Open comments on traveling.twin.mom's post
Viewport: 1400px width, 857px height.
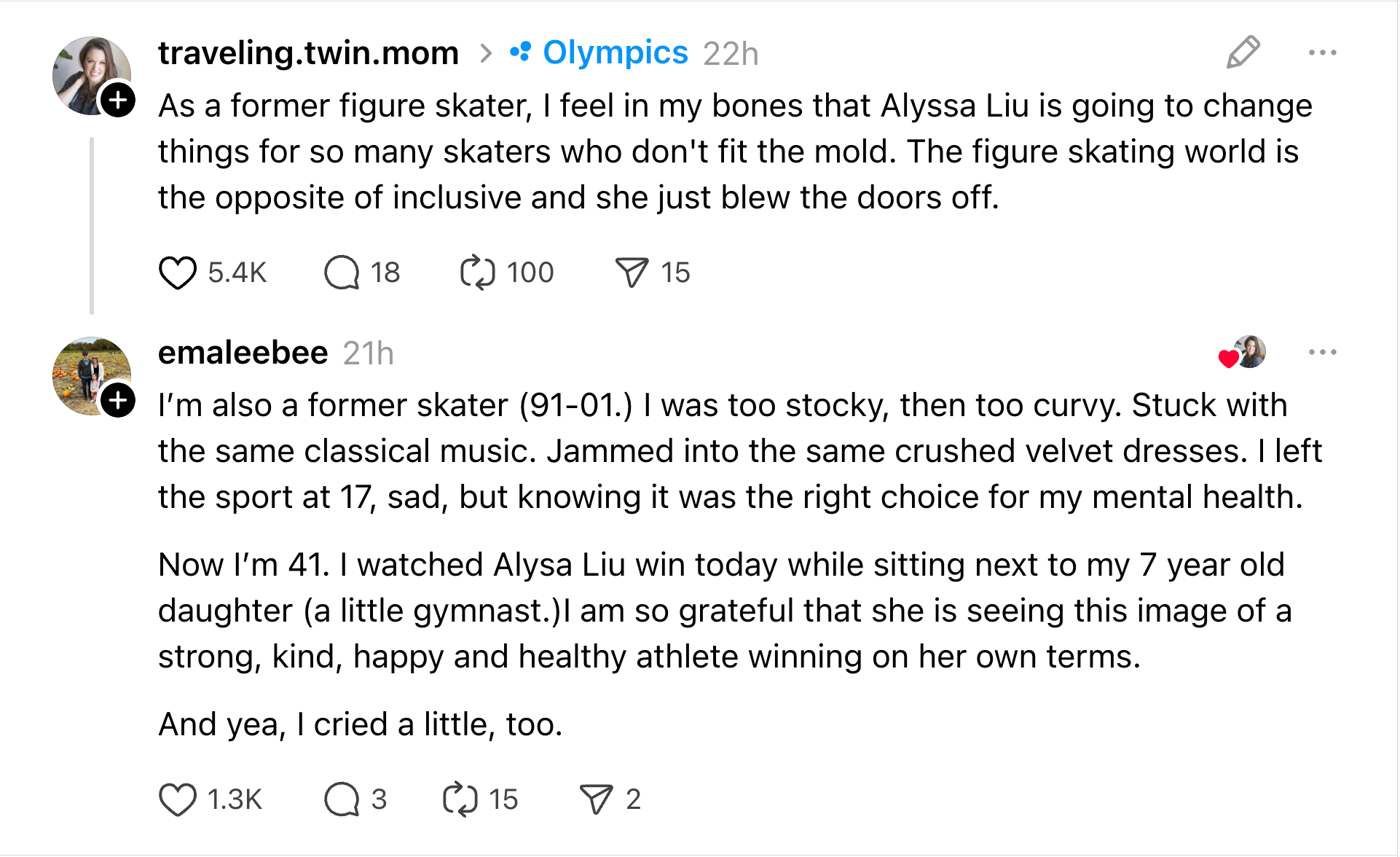pyautogui.click(x=342, y=273)
